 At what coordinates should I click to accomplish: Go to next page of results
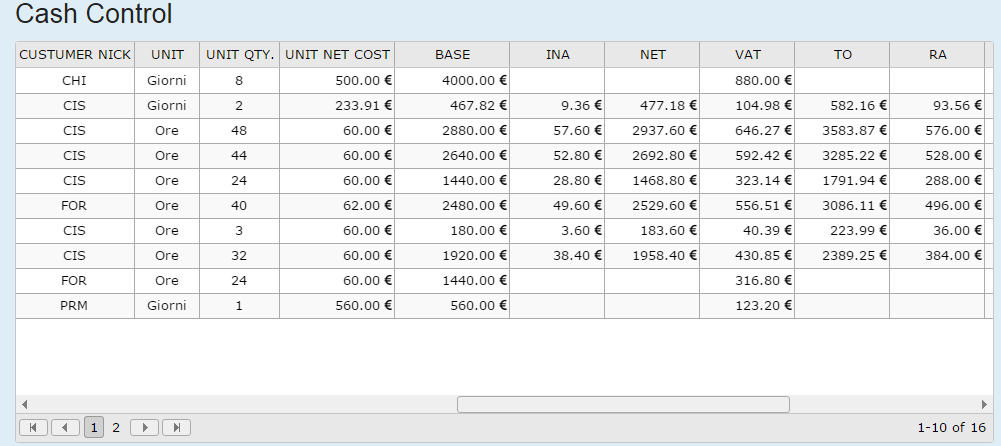pyautogui.click(x=145, y=427)
